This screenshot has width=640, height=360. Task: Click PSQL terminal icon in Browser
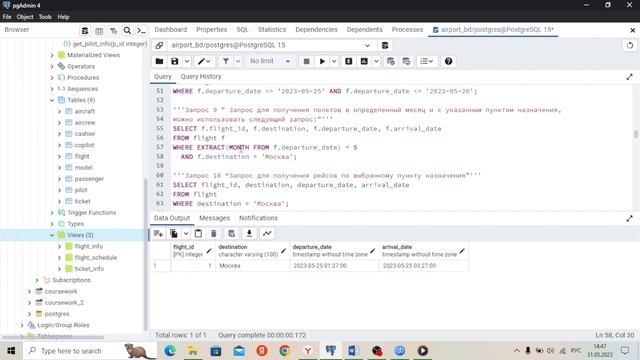(141, 31)
